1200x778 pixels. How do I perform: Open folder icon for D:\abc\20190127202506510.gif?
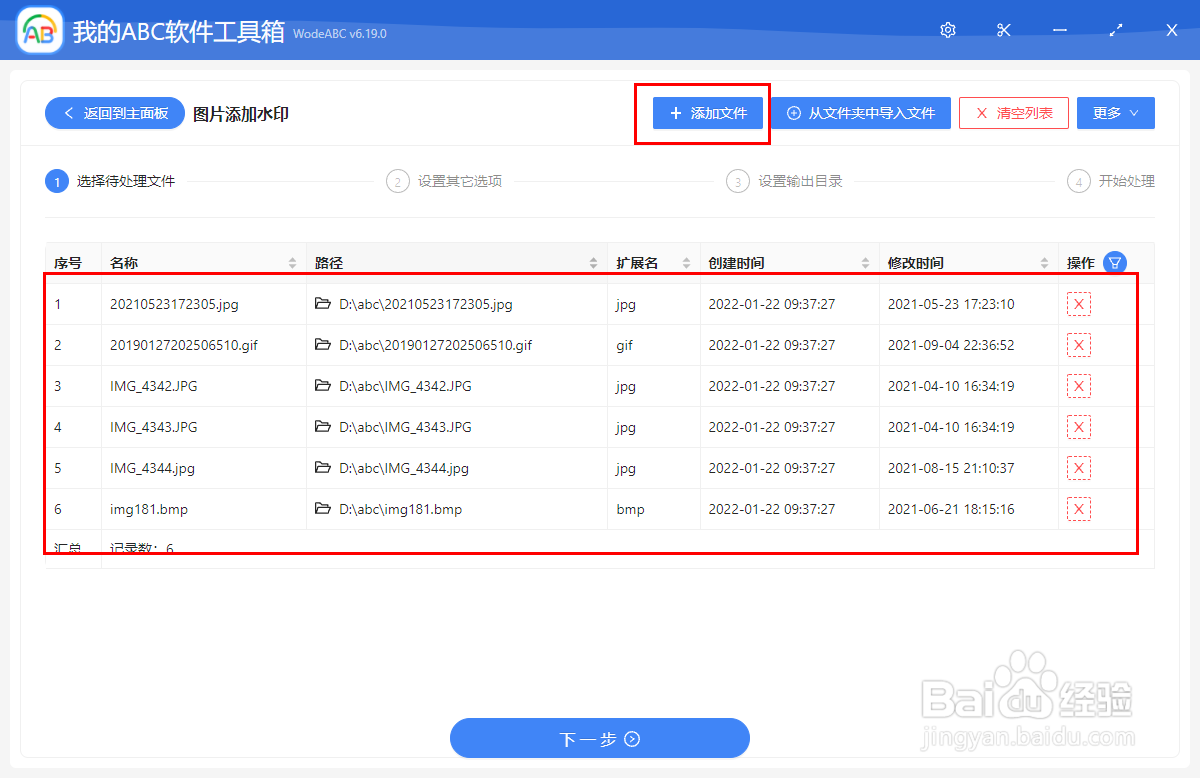[x=322, y=344]
